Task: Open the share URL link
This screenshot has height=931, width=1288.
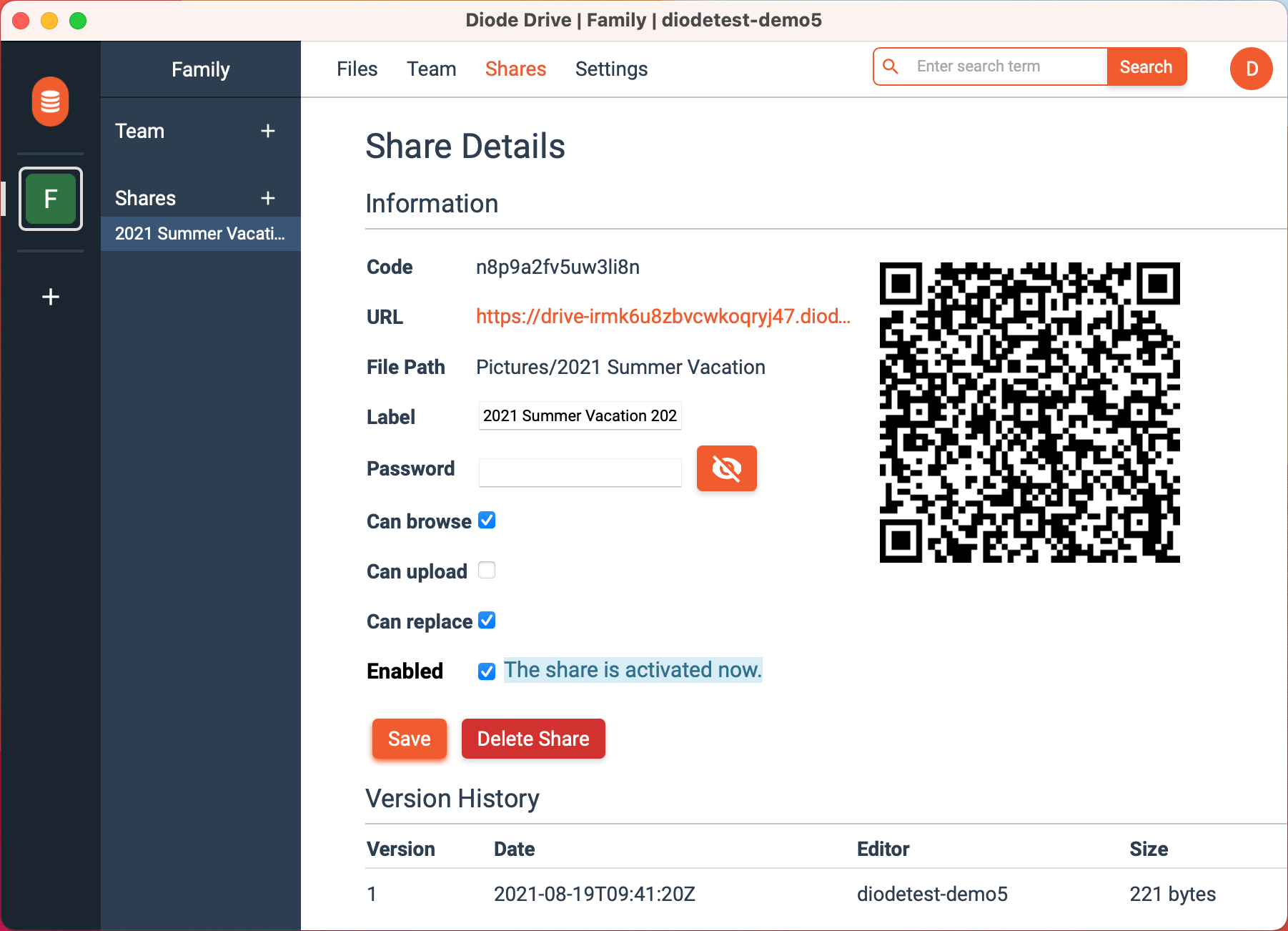Action: 663,317
